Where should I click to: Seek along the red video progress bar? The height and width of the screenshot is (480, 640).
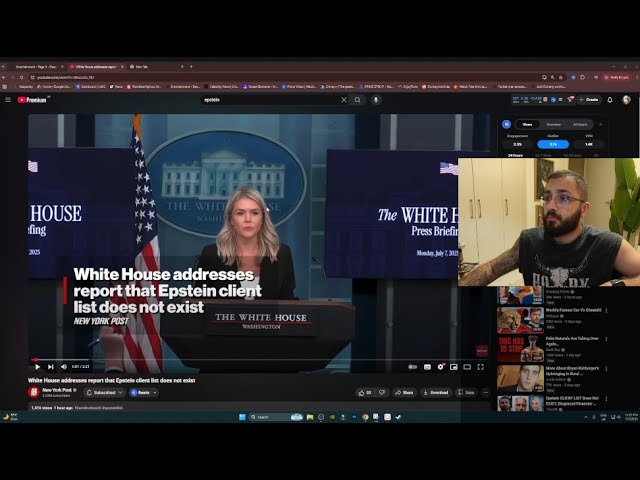[x=259, y=360]
